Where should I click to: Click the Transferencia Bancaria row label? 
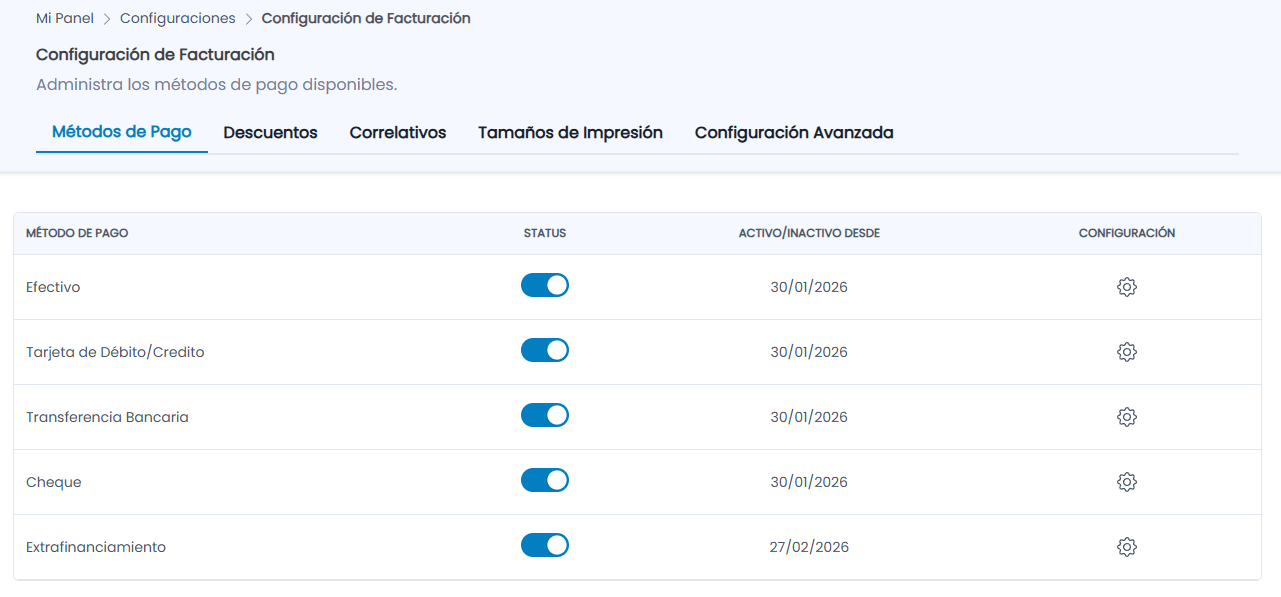(x=107, y=417)
